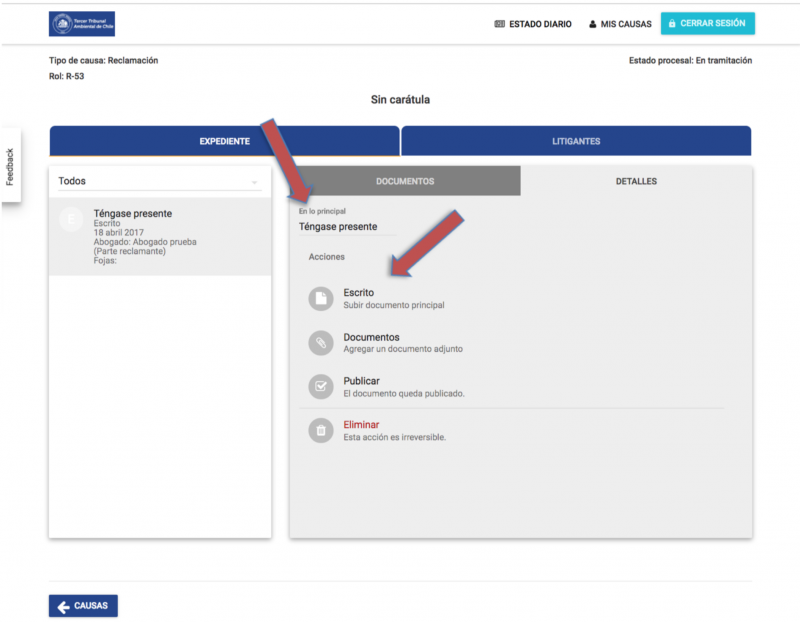Image resolution: width=800 pixels, height=622 pixels.
Task: Click the Tribunal Ambiental logo
Action: tap(82, 24)
